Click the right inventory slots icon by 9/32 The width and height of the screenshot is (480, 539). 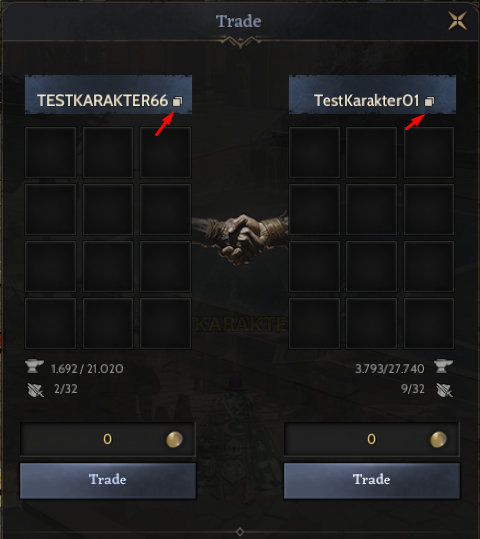pyautogui.click(x=445, y=390)
